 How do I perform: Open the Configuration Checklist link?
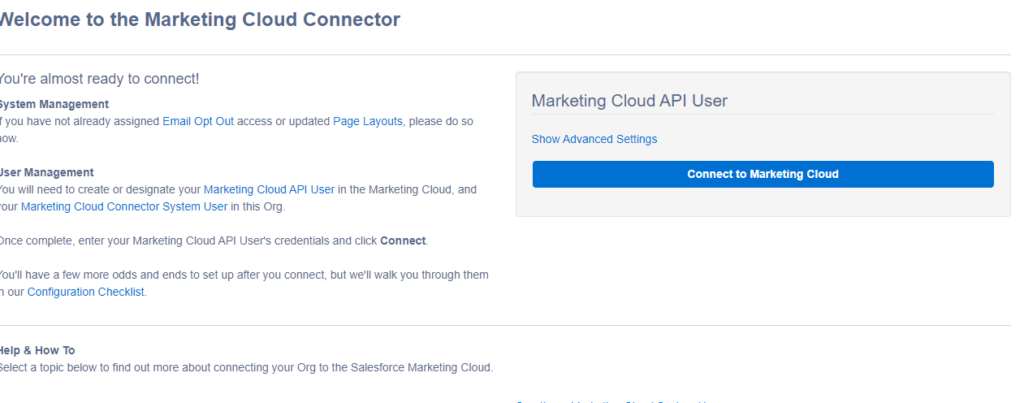point(86,292)
